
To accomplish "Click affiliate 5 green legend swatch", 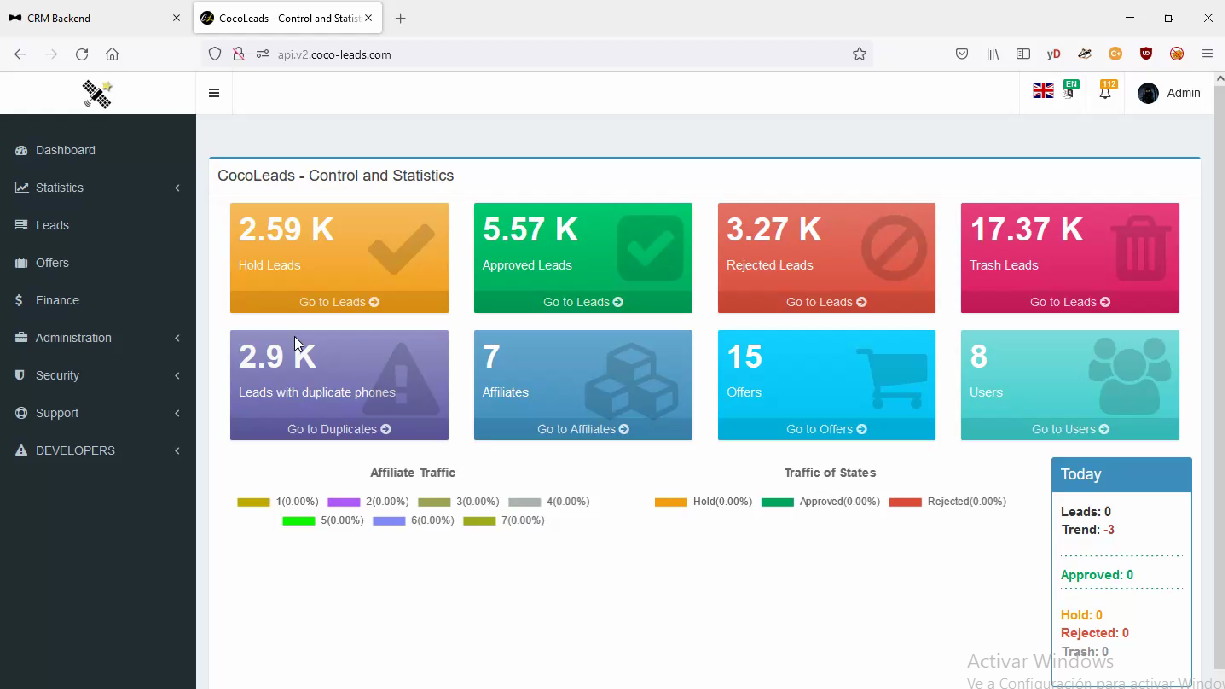I will (299, 521).
